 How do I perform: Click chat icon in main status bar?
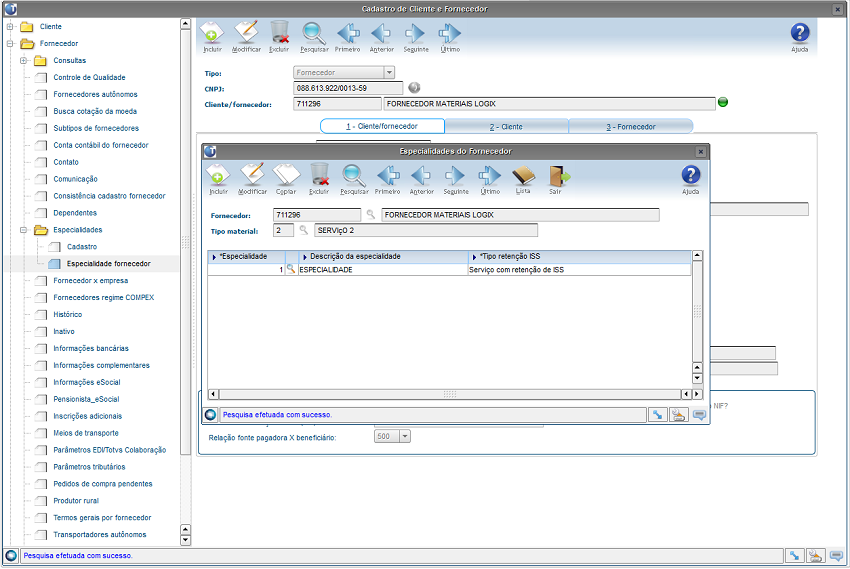point(836,555)
